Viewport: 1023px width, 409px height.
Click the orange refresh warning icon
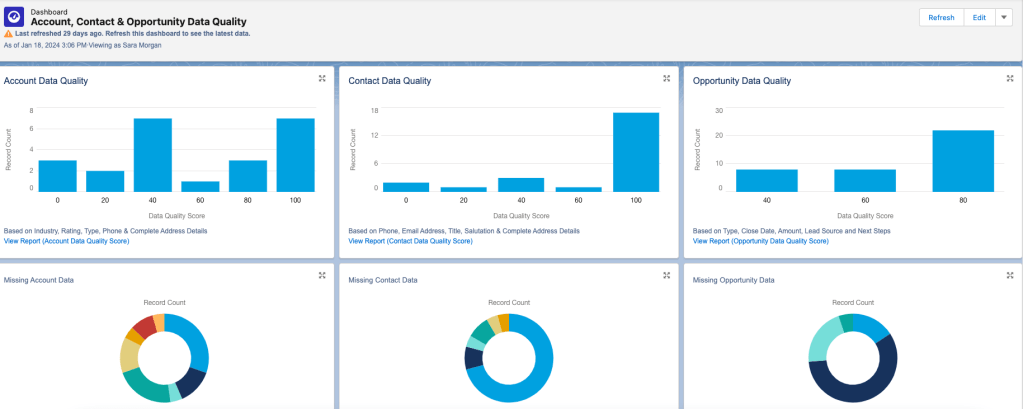[8, 33]
